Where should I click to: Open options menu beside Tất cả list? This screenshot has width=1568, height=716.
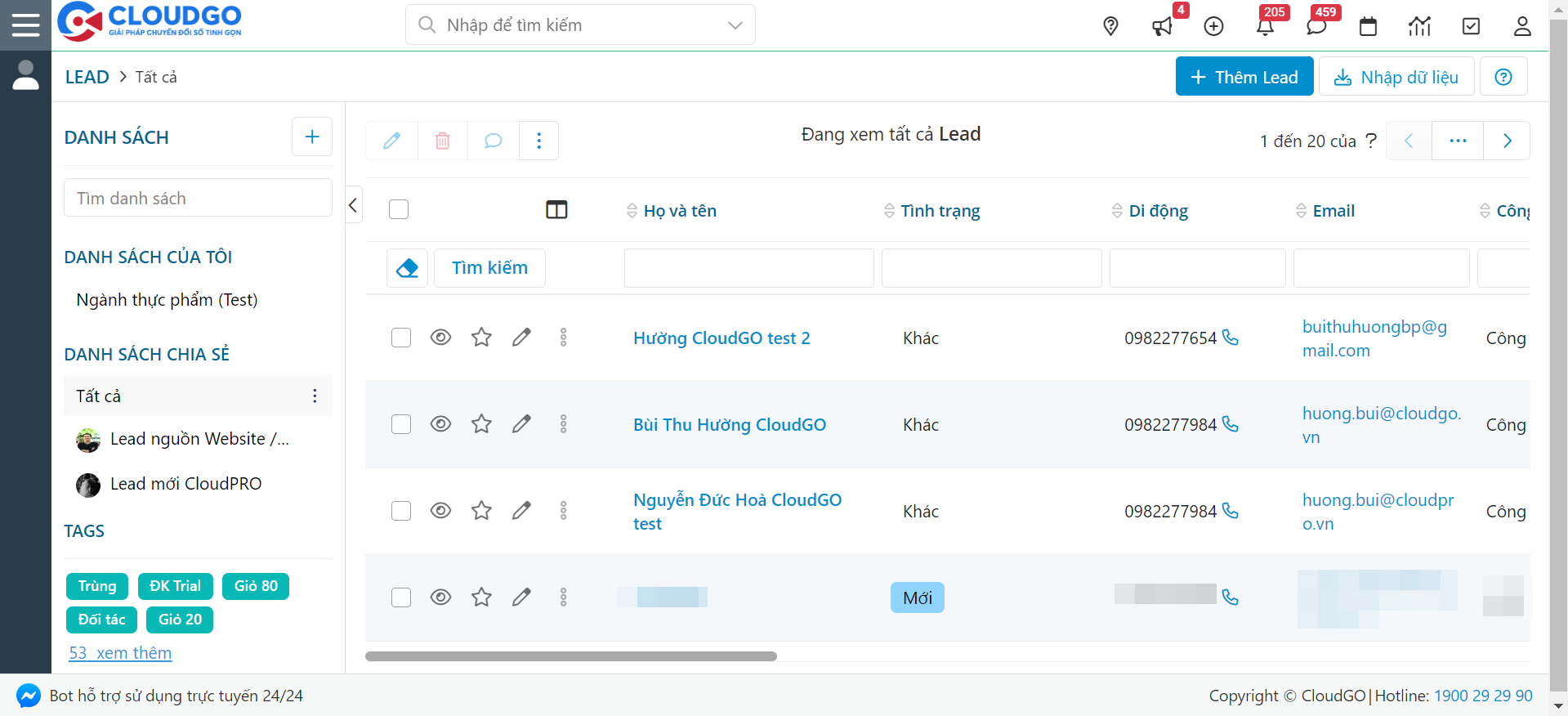point(315,396)
